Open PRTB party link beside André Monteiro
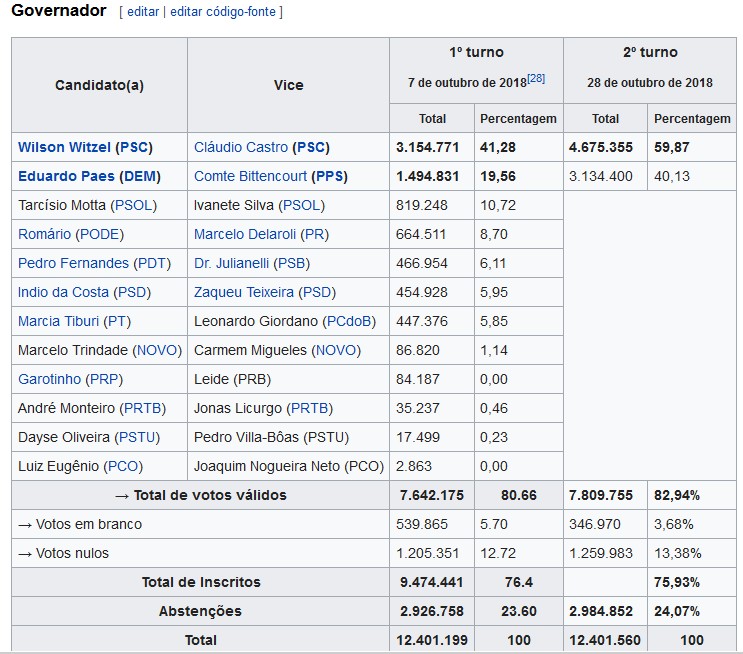Screen dimensions: 743x654 (x=143, y=408)
